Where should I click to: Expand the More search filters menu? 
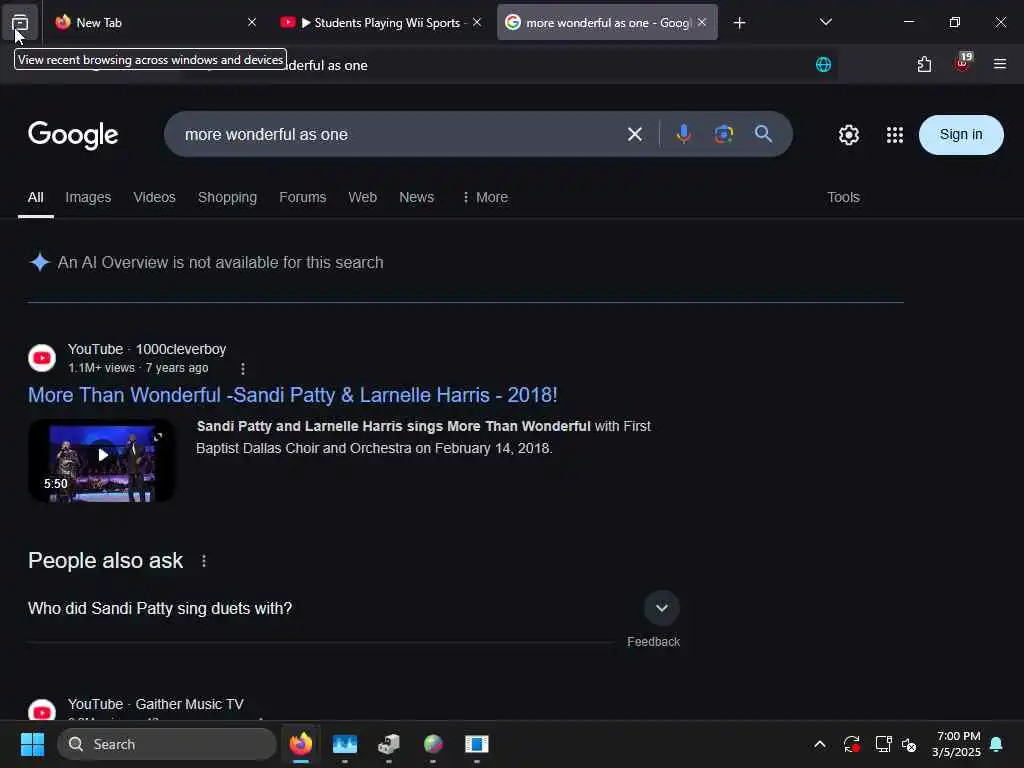[x=485, y=197]
